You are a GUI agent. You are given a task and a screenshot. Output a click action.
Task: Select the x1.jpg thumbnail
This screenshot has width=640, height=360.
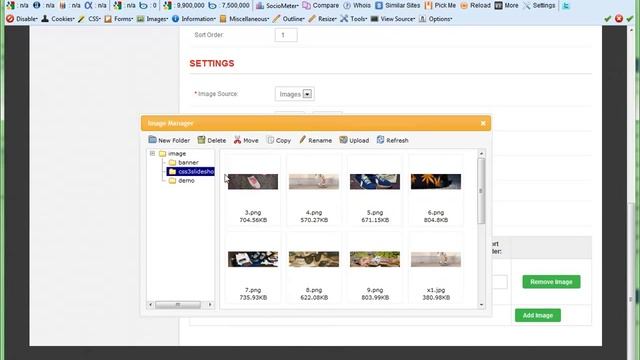(x=436, y=259)
